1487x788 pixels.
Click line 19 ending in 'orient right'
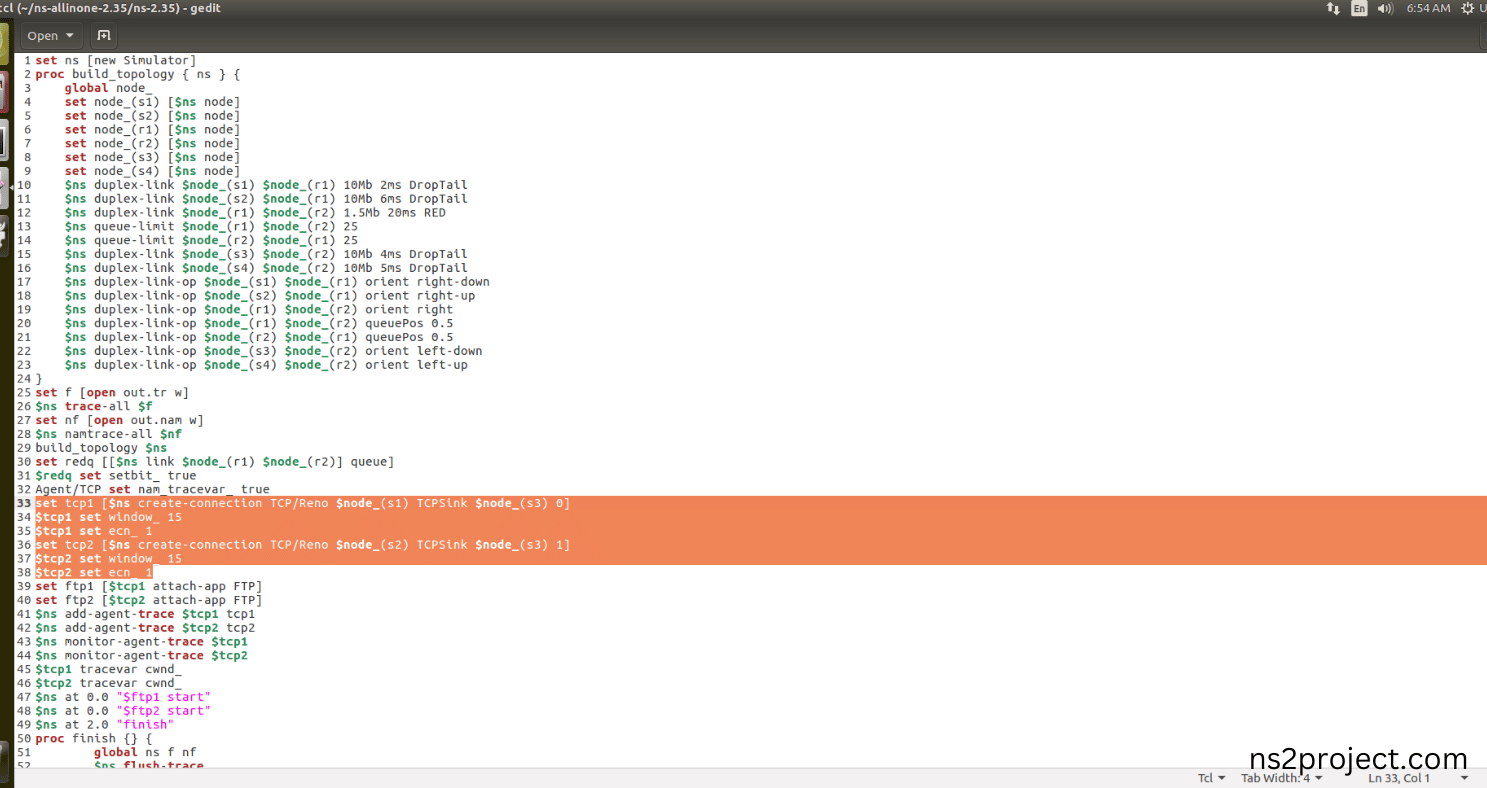pos(259,309)
